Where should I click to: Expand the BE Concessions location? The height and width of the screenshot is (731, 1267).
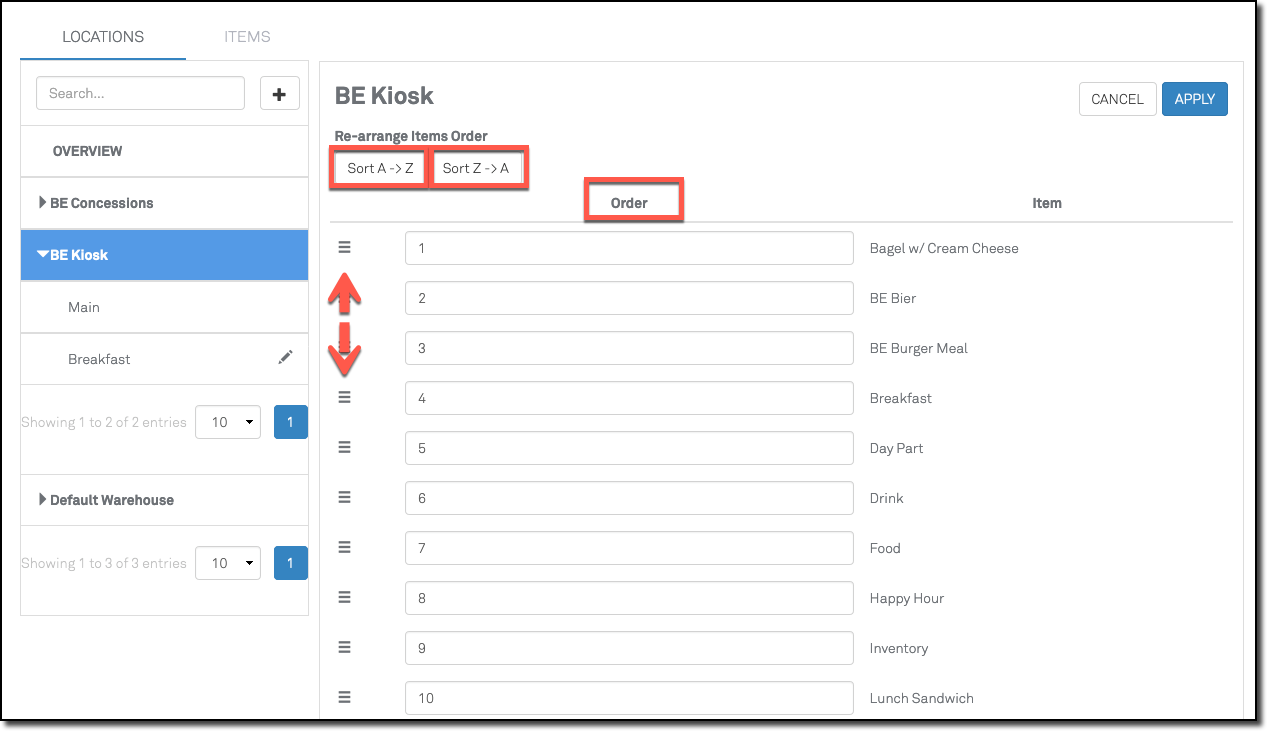[x=43, y=203]
